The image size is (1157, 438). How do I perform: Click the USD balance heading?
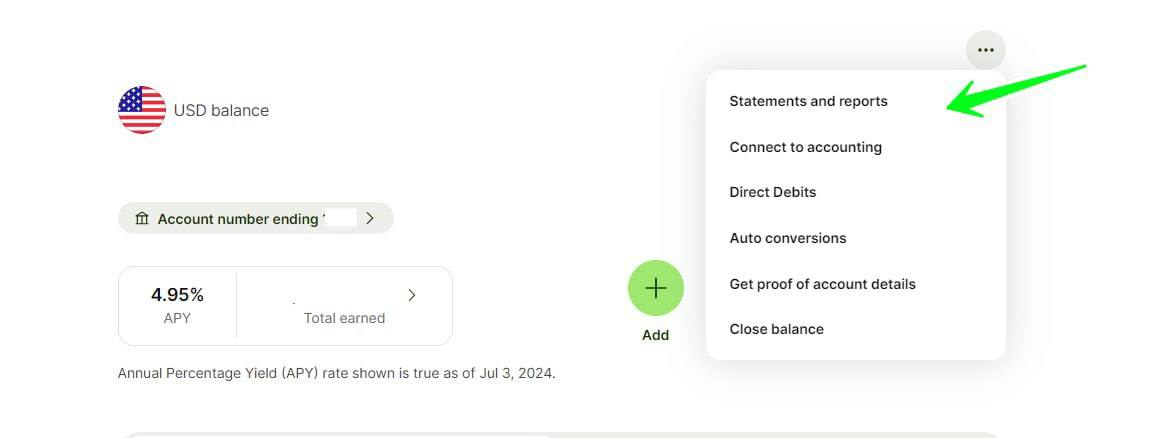221,111
